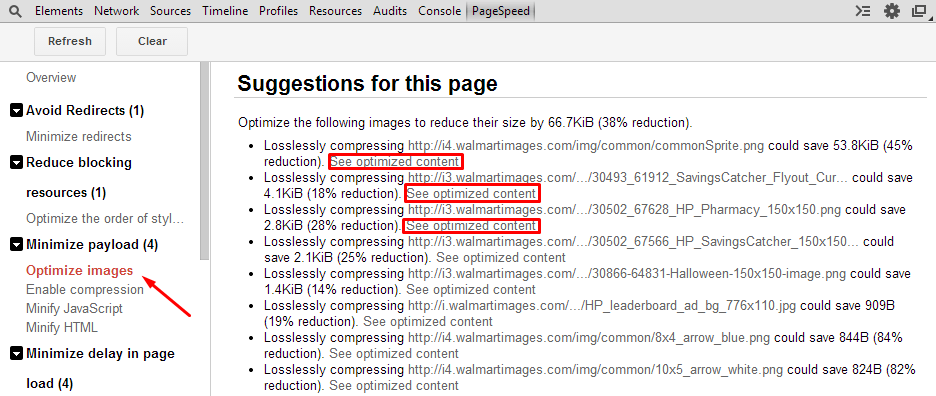
Task: Select Minify HTML rule
Action: tap(61, 328)
